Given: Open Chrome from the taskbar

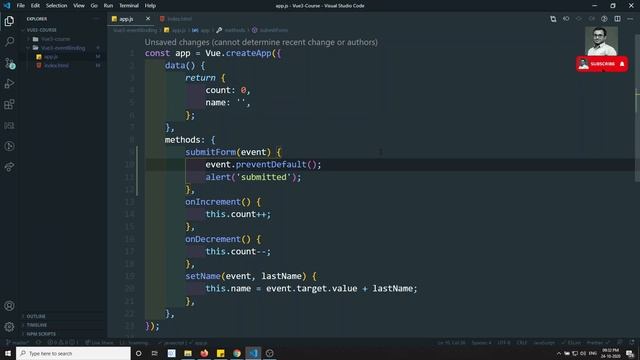Looking at the screenshot, I should tap(237, 353).
